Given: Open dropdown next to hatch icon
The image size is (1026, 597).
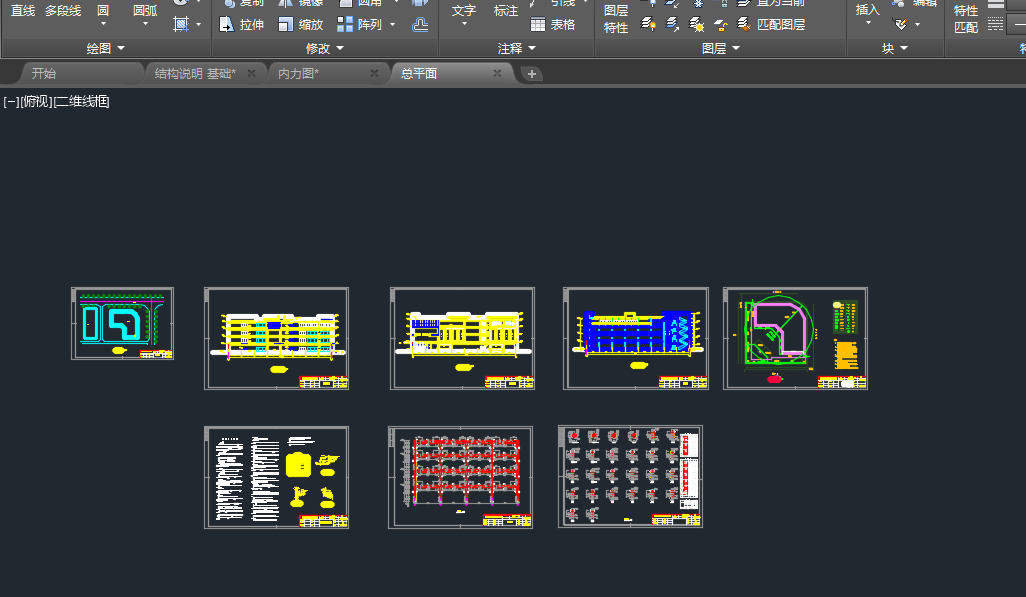Looking at the screenshot, I should tap(198, 24).
